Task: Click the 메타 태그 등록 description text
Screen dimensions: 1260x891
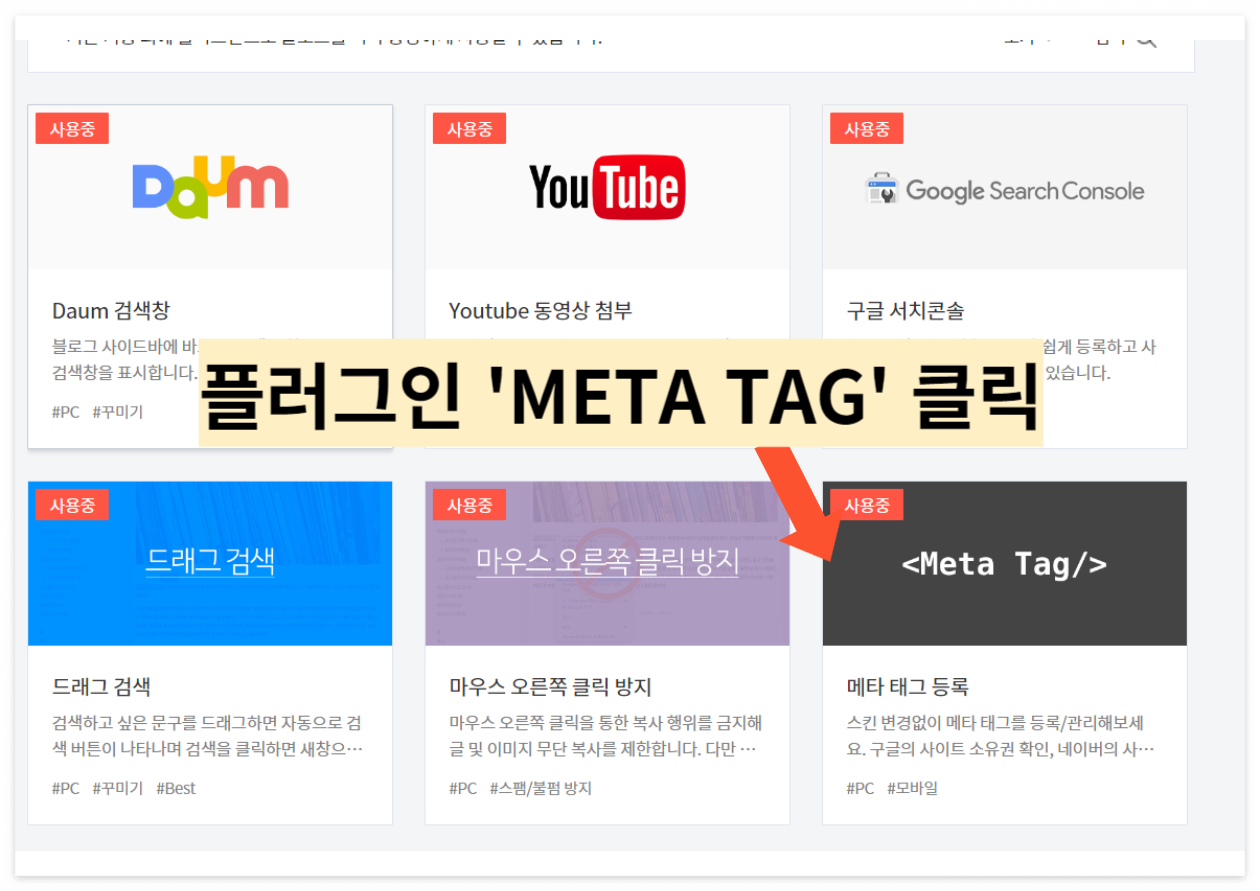Action: tap(1001, 736)
